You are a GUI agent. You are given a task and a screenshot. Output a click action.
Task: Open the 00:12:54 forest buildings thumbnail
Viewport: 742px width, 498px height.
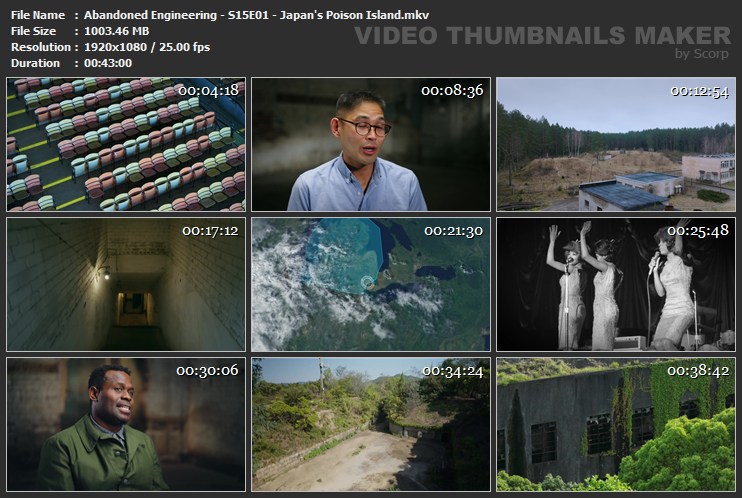point(616,144)
